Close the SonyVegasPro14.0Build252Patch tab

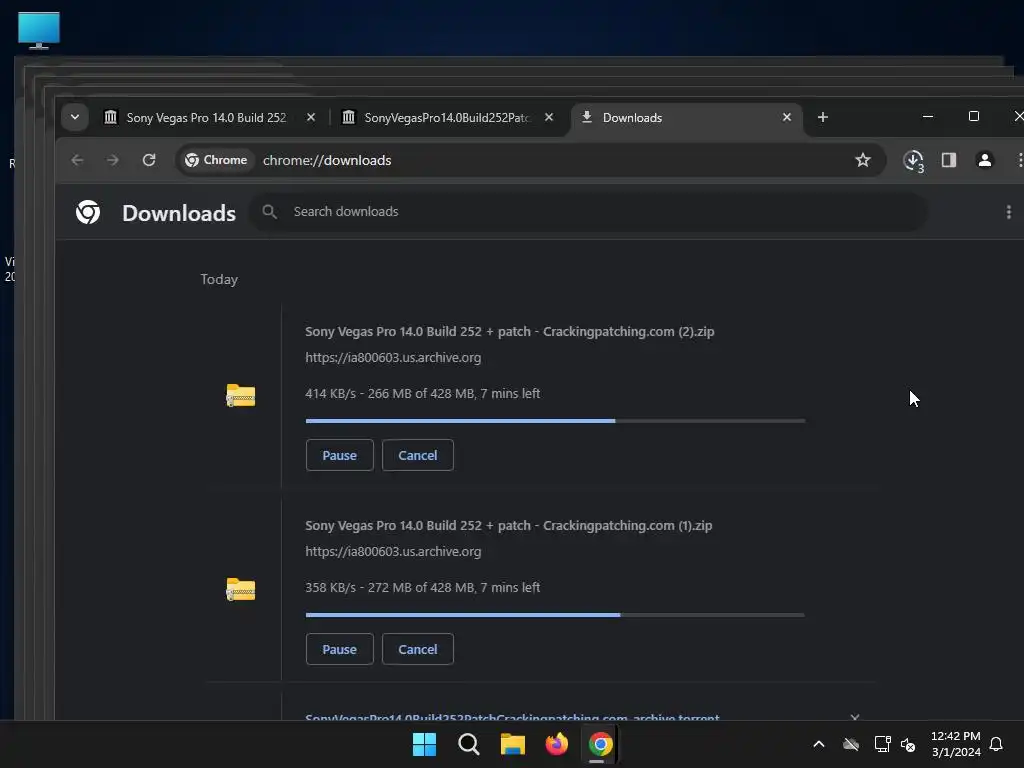coord(549,118)
